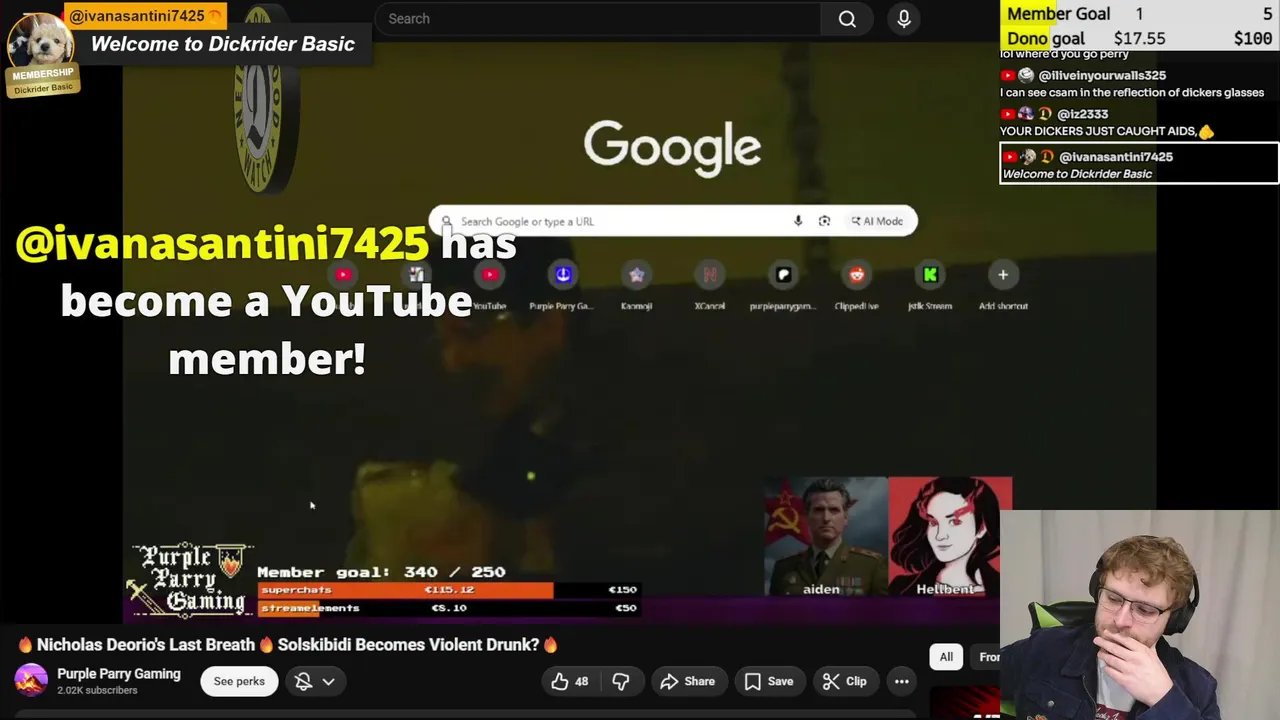The image size is (1280, 720).
Task: Open the three-dot more actions menu
Action: pyautogui.click(x=901, y=681)
